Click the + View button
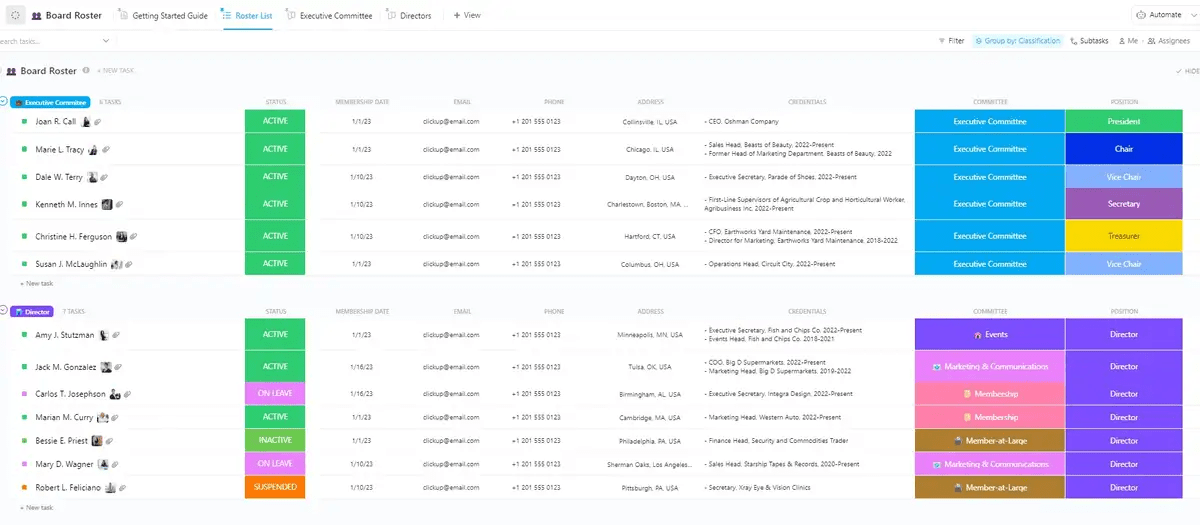Image resolution: width=1200 pixels, height=525 pixels. [x=467, y=16]
